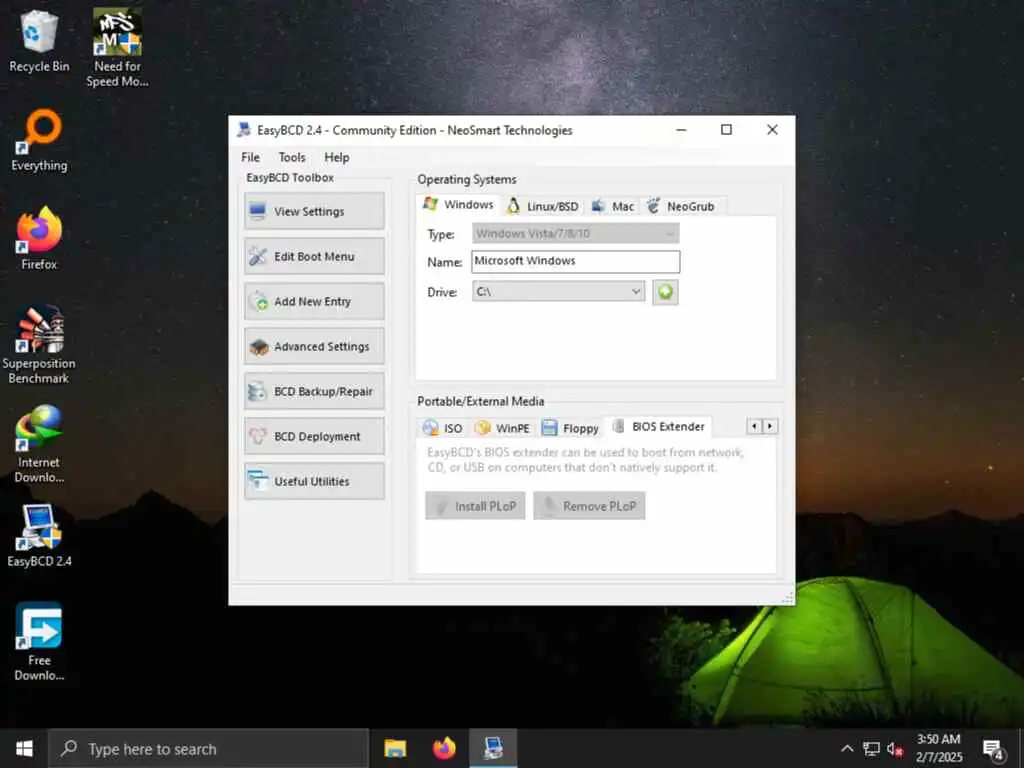Switch to the Windows operating system tab
The height and width of the screenshot is (768, 1024).
pyautogui.click(x=458, y=204)
